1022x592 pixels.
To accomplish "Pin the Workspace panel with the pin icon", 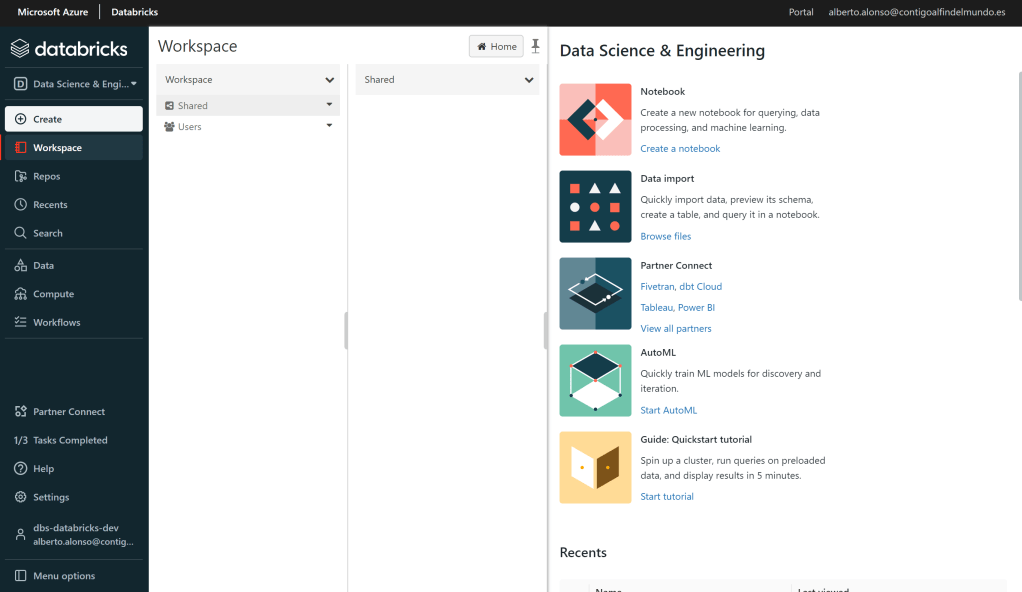I will tap(535, 46).
